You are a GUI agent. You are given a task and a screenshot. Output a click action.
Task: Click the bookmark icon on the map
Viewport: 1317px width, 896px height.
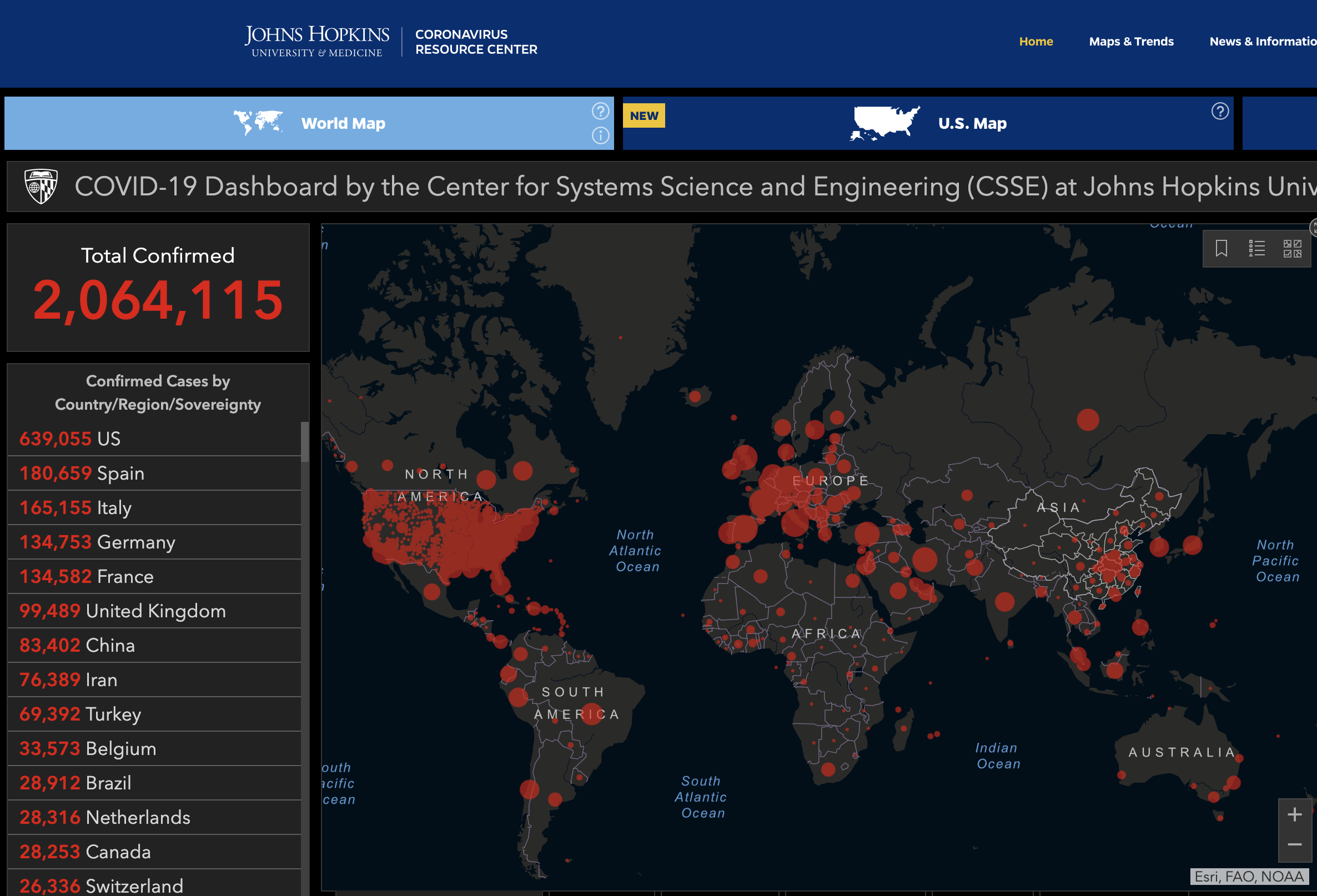pos(1222,250)
